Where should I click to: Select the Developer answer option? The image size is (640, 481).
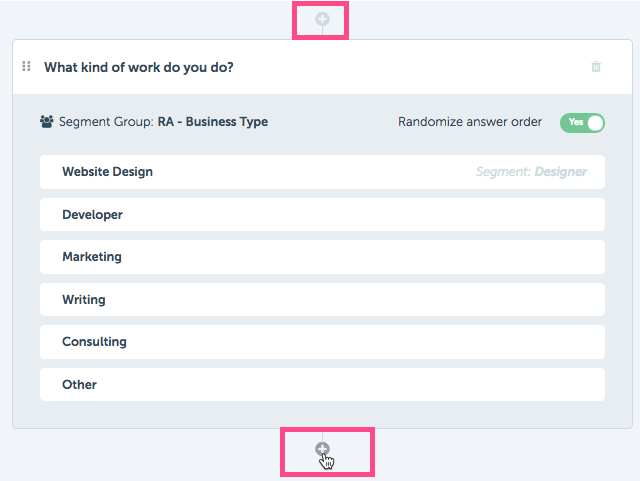pos(322,215)
